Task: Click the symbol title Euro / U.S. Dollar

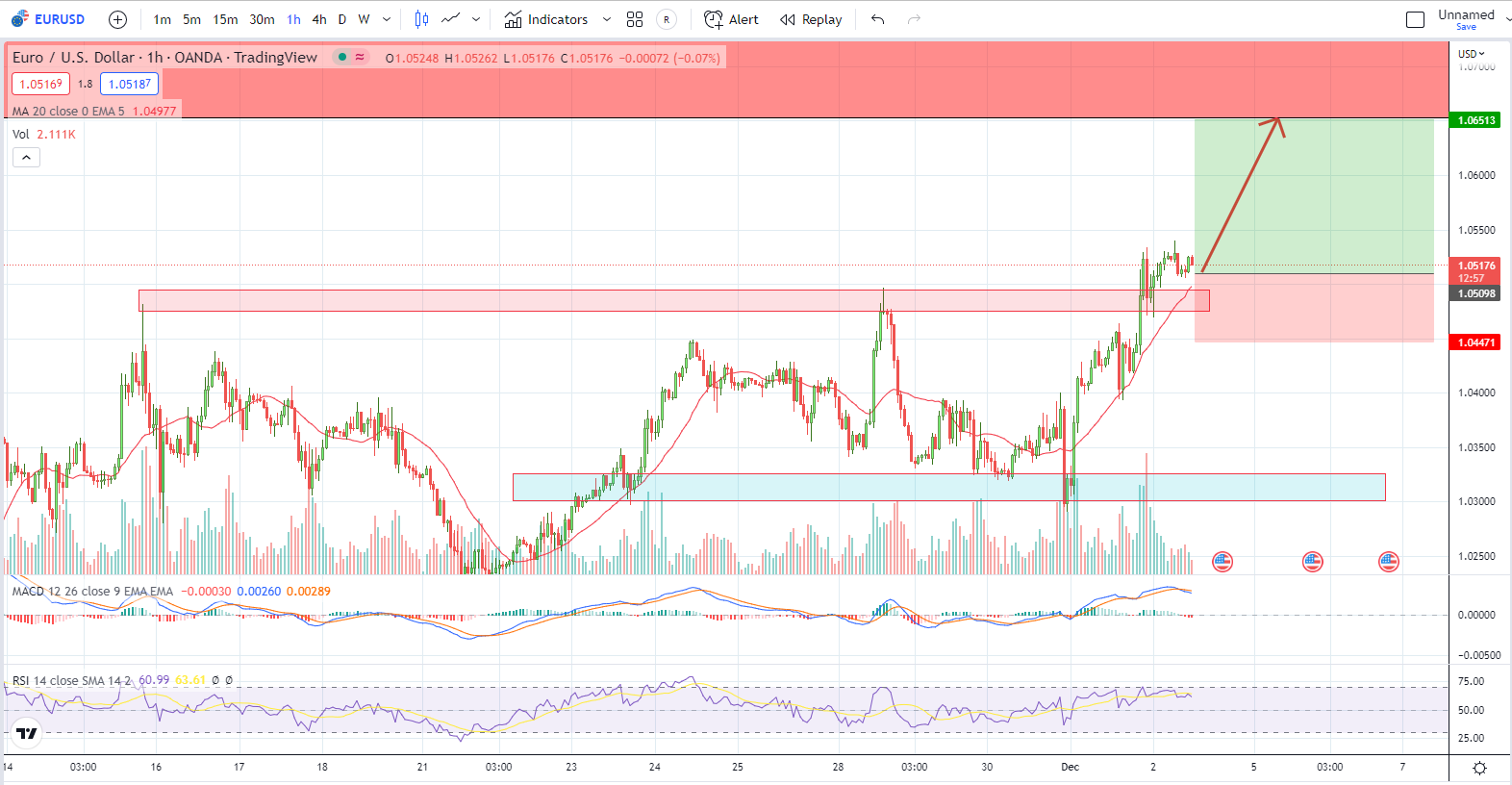Action: click(73, 58)
